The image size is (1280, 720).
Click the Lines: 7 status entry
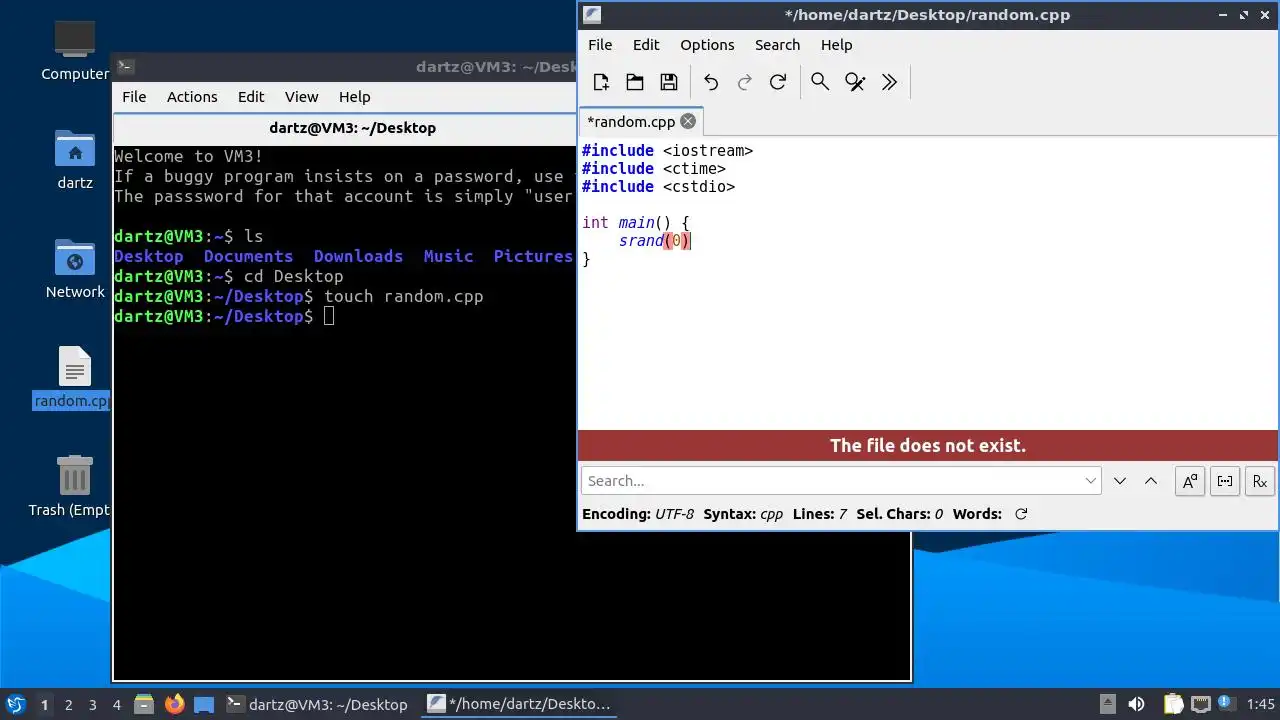tap(820, 514)
